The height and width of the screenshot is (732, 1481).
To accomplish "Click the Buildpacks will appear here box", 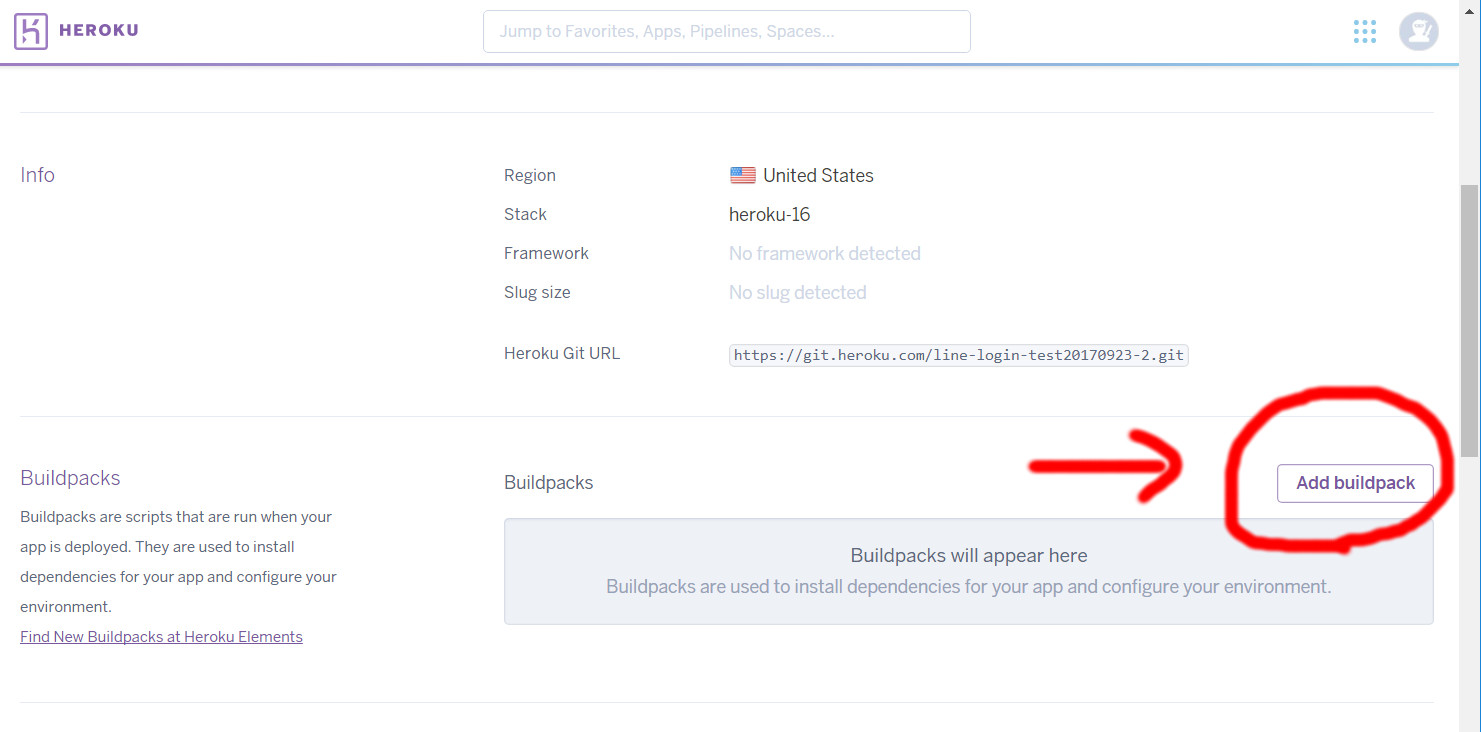I will tap(968, 571).
